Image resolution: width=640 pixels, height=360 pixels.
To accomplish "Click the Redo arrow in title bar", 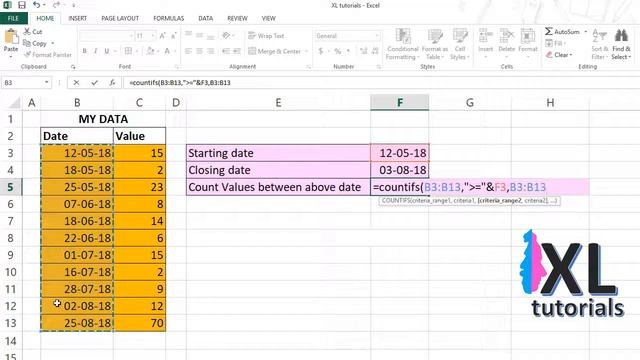I will [x=56, y=5].
